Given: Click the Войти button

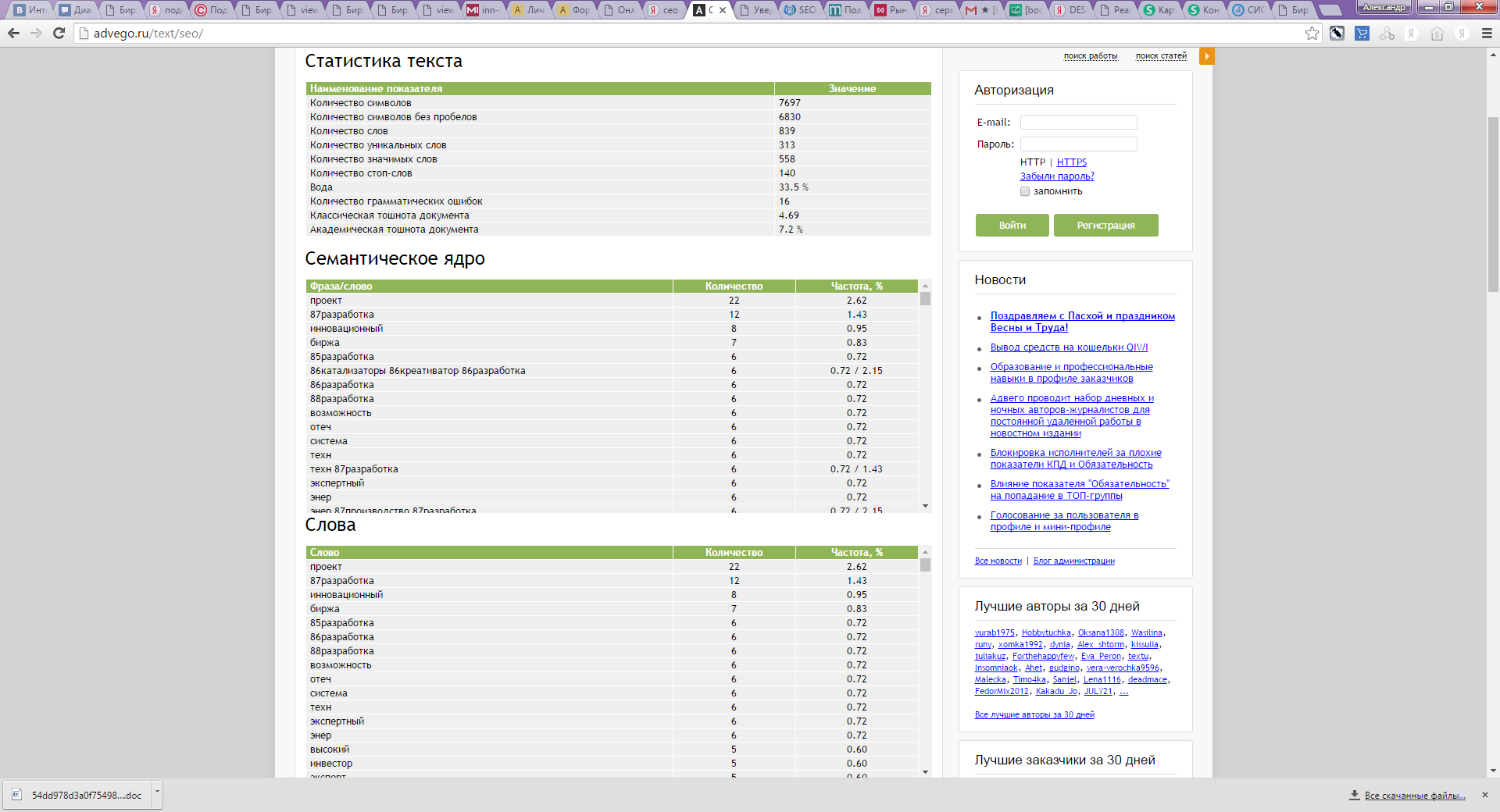Looking at the screenshot, I should tap(1012, 225).
